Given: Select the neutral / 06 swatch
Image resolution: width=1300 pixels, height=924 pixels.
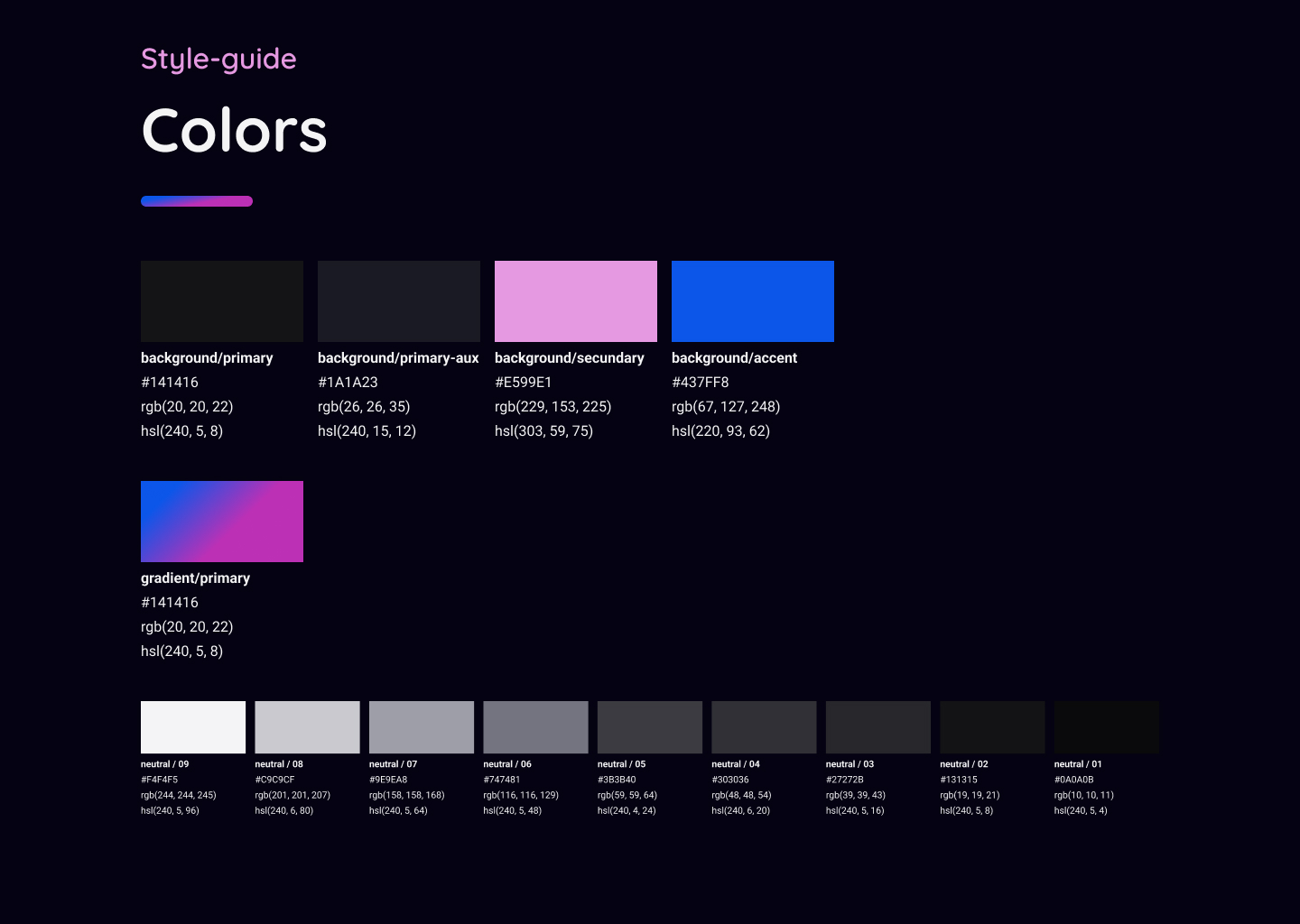Looking at the screenshot, I should pyautogui.click(x=535, y=727).
